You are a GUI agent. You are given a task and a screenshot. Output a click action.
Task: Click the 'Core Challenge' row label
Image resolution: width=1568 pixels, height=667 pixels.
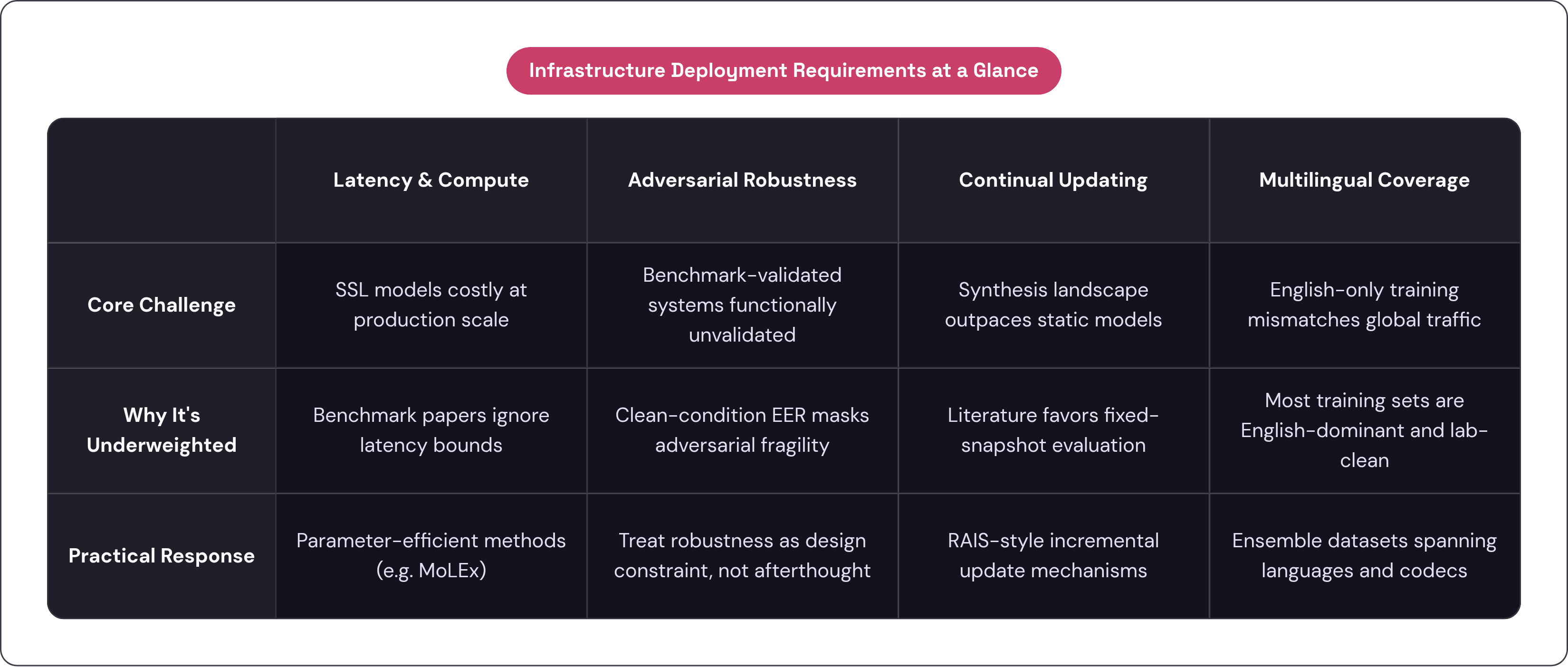click(161, 305)
